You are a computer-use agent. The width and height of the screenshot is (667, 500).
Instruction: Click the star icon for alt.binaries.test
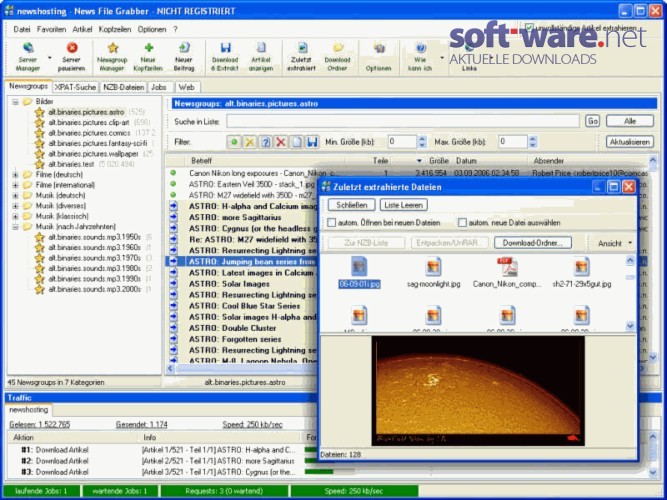tap(40, 164)
